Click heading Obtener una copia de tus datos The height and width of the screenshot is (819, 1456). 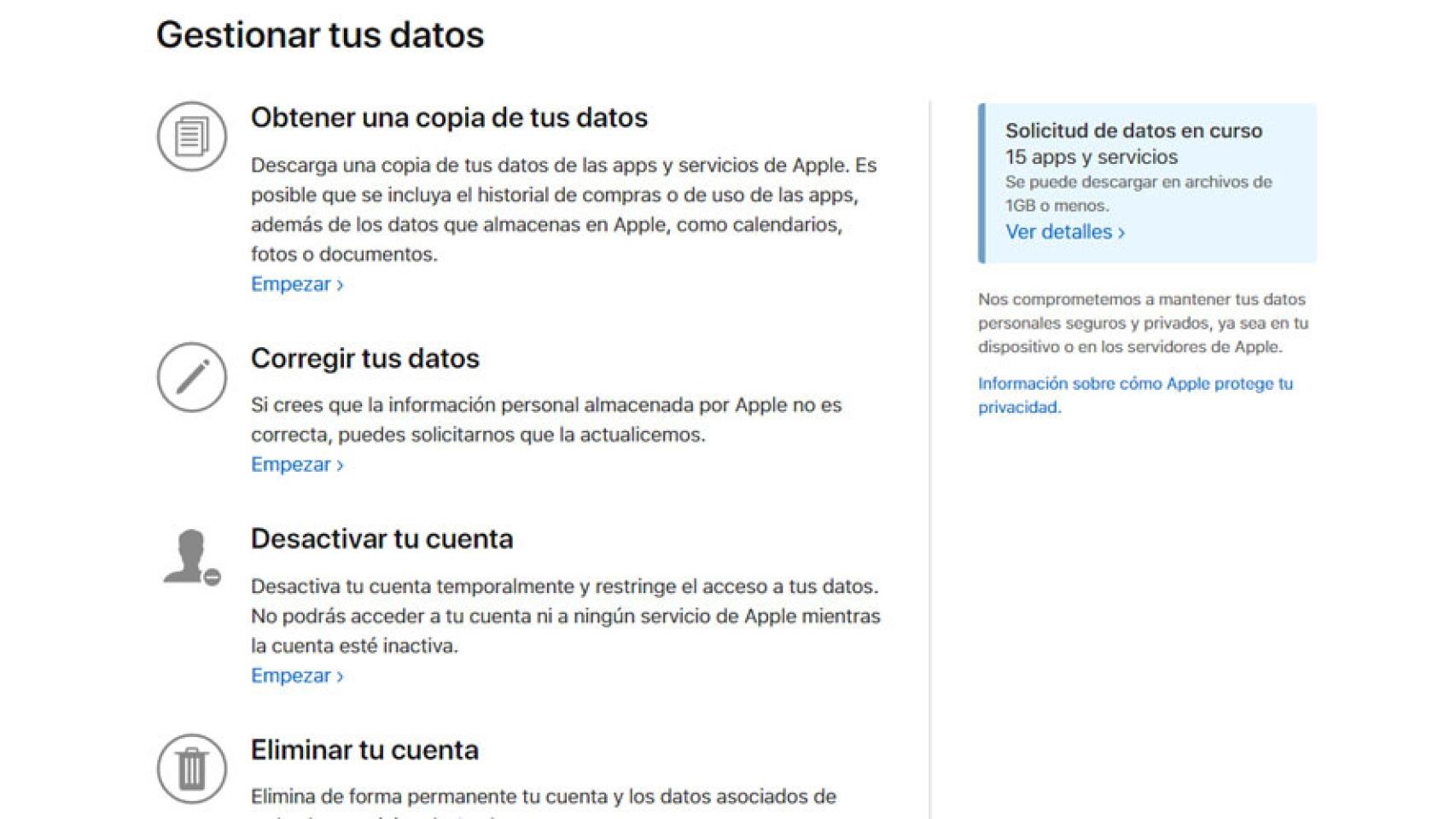tap(449, 118)
